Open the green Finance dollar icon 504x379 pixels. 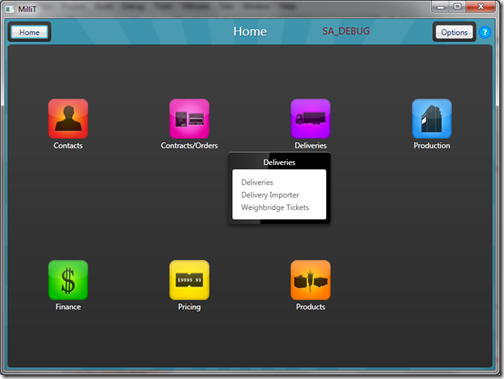[x=68, y=280]
